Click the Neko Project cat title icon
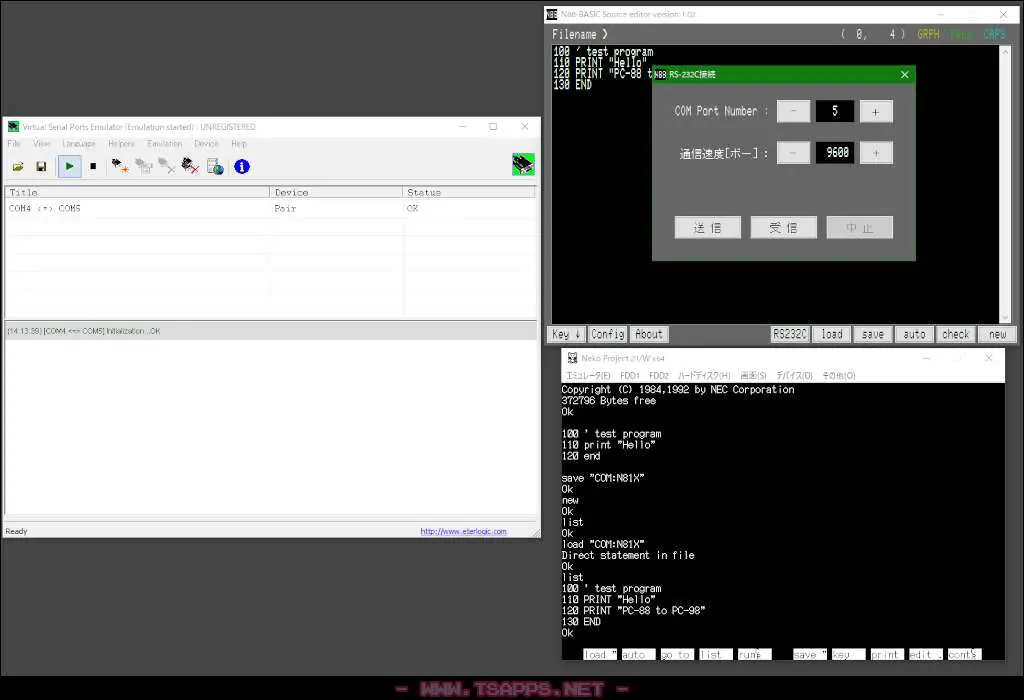1024x700 pixels. tap(573, 358)
